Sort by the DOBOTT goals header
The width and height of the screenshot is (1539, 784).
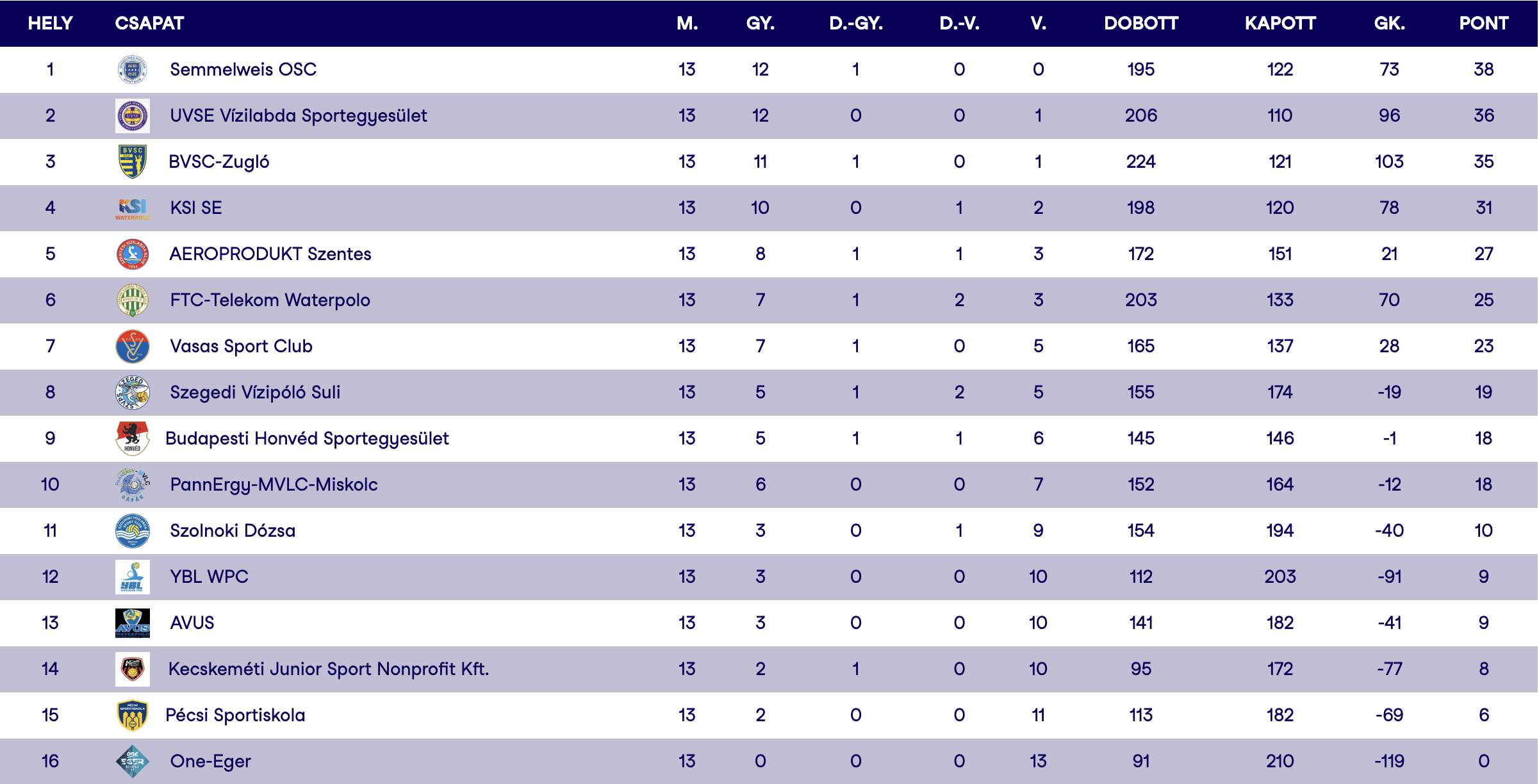(x=1140, y=24)
